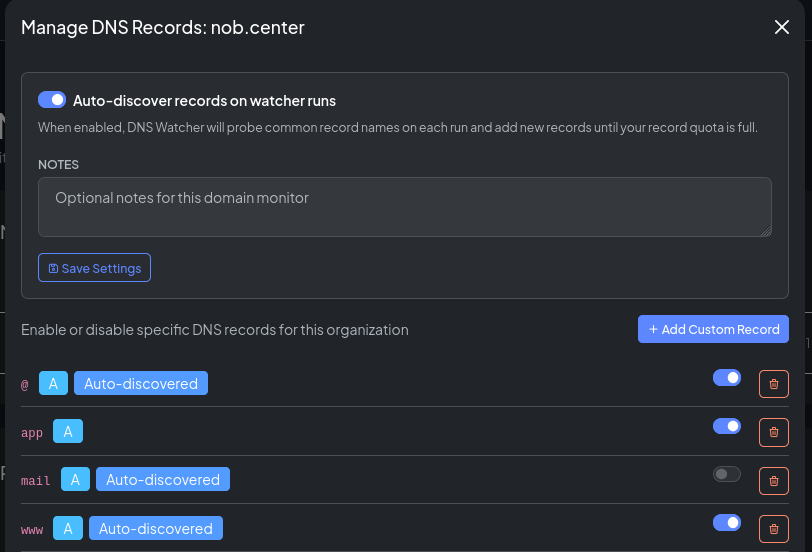Toggle auto-discover records on watcher runs
Screen dimensions: 812x552
(52, 99)
